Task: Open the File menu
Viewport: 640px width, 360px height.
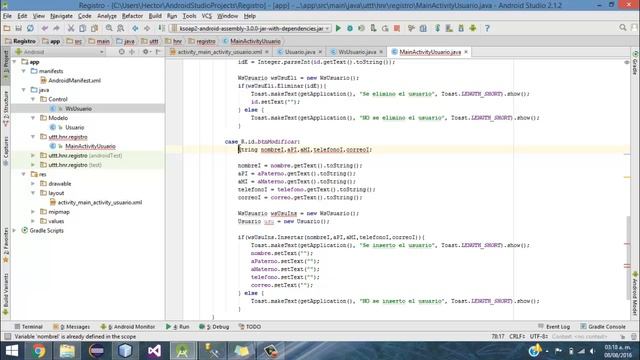Action: click(x=7, y=16)
